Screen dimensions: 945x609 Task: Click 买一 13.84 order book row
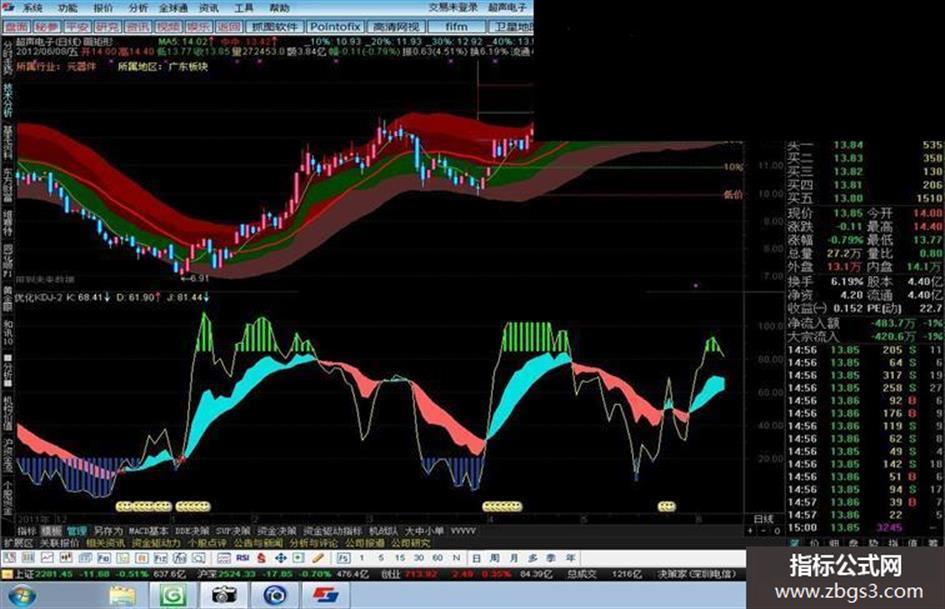click(x=865, y=145)
